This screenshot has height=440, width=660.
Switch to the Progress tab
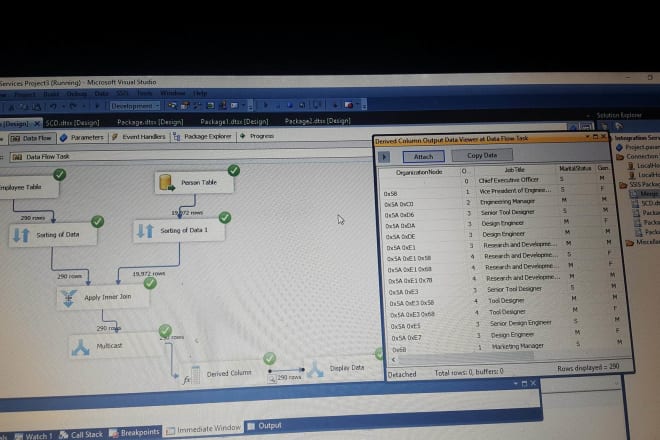pos(257,136)
